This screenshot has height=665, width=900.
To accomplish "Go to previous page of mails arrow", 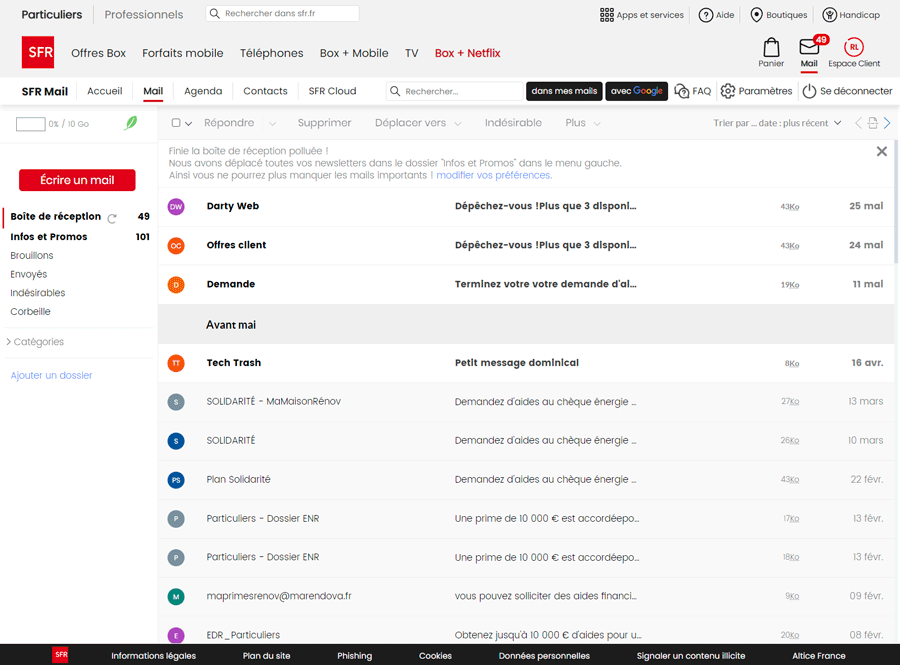I will tap(858, 123).
